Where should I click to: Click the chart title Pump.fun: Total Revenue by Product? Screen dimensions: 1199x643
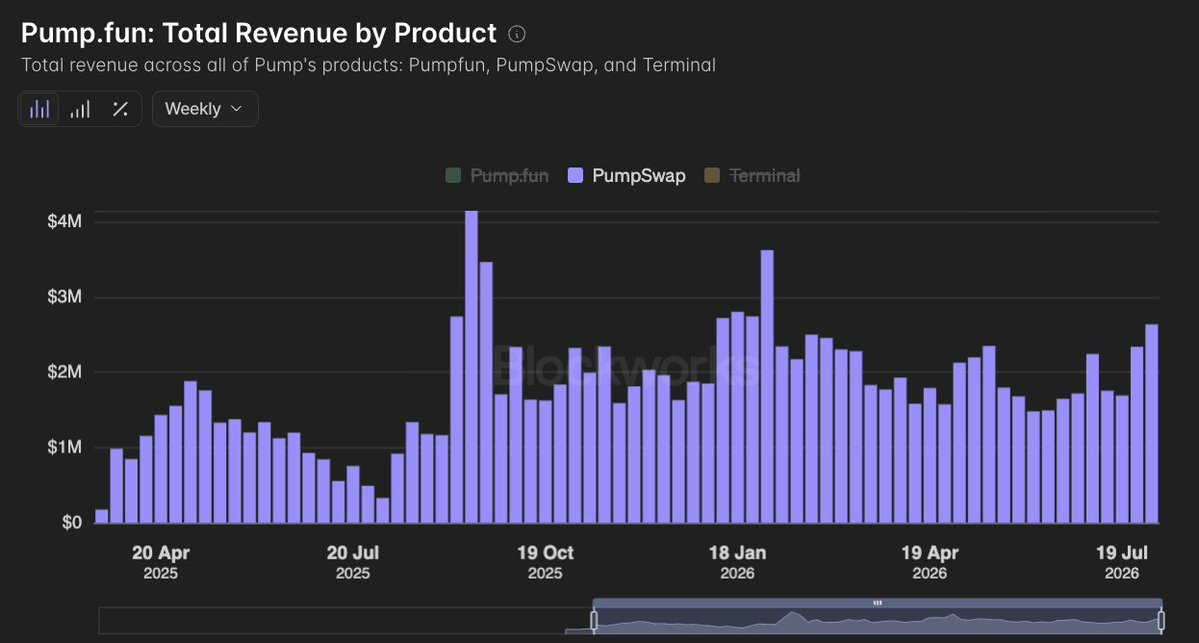click(258, 34)
